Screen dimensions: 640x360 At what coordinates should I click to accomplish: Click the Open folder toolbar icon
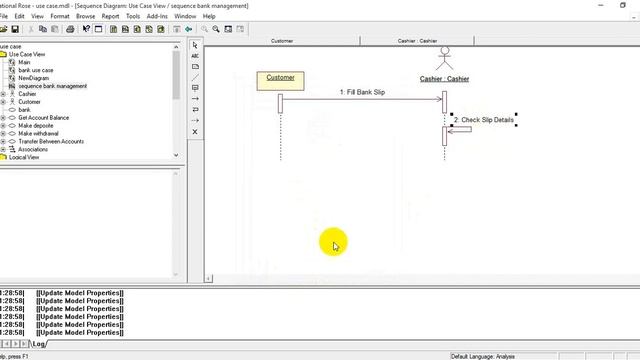tap(4, 29)
